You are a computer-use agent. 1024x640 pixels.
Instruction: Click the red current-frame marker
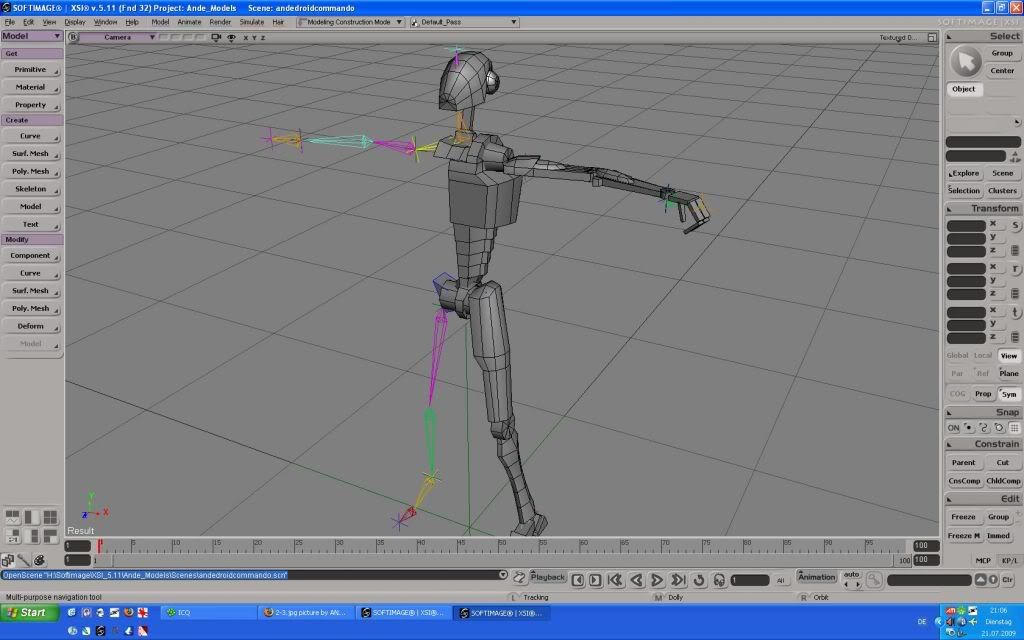click(99, 545)
